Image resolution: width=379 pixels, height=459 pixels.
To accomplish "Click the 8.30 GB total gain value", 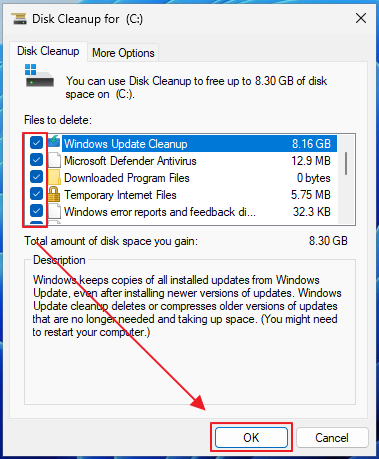I will point(328,241).
